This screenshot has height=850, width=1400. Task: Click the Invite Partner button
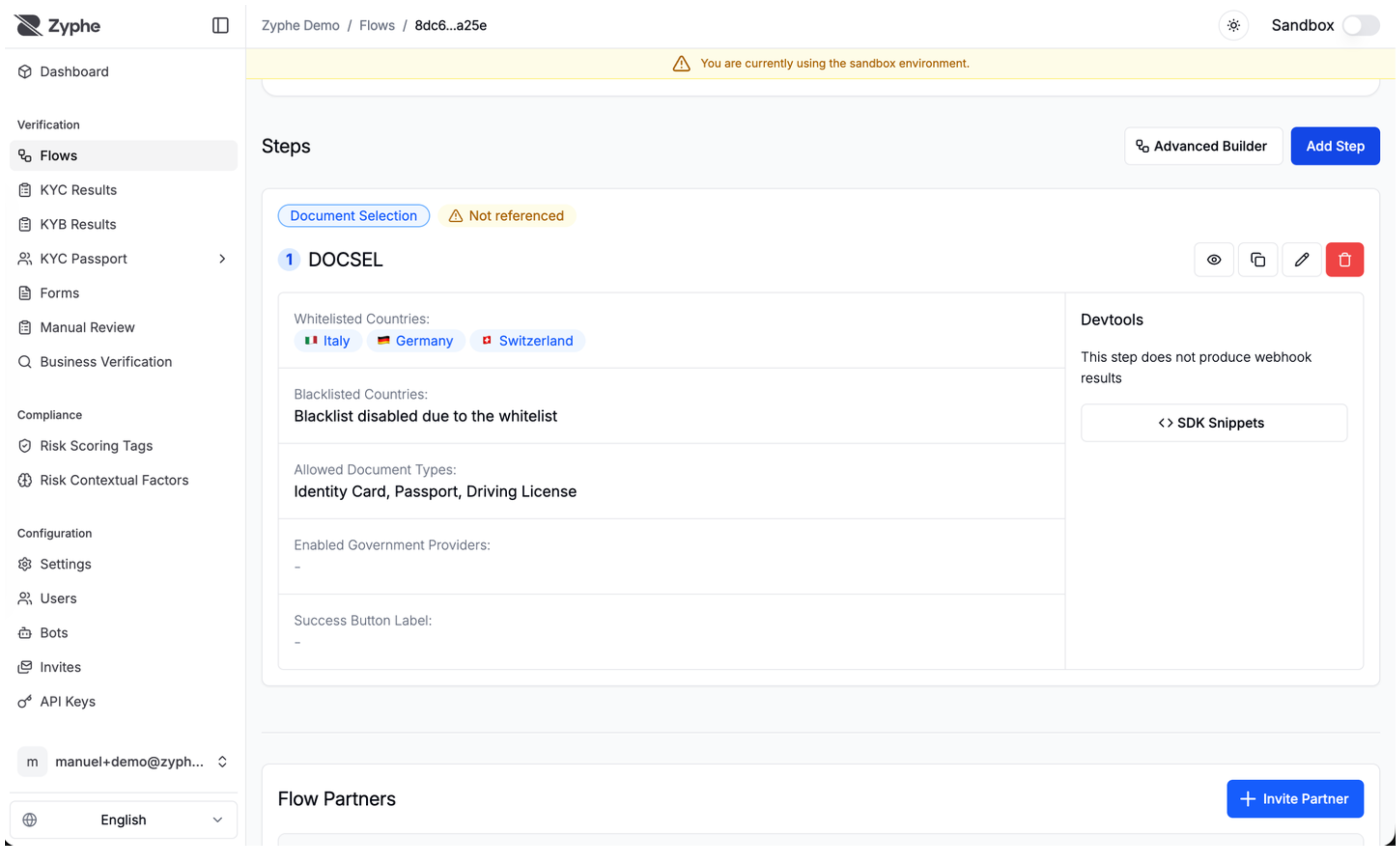pos(1295,799)
